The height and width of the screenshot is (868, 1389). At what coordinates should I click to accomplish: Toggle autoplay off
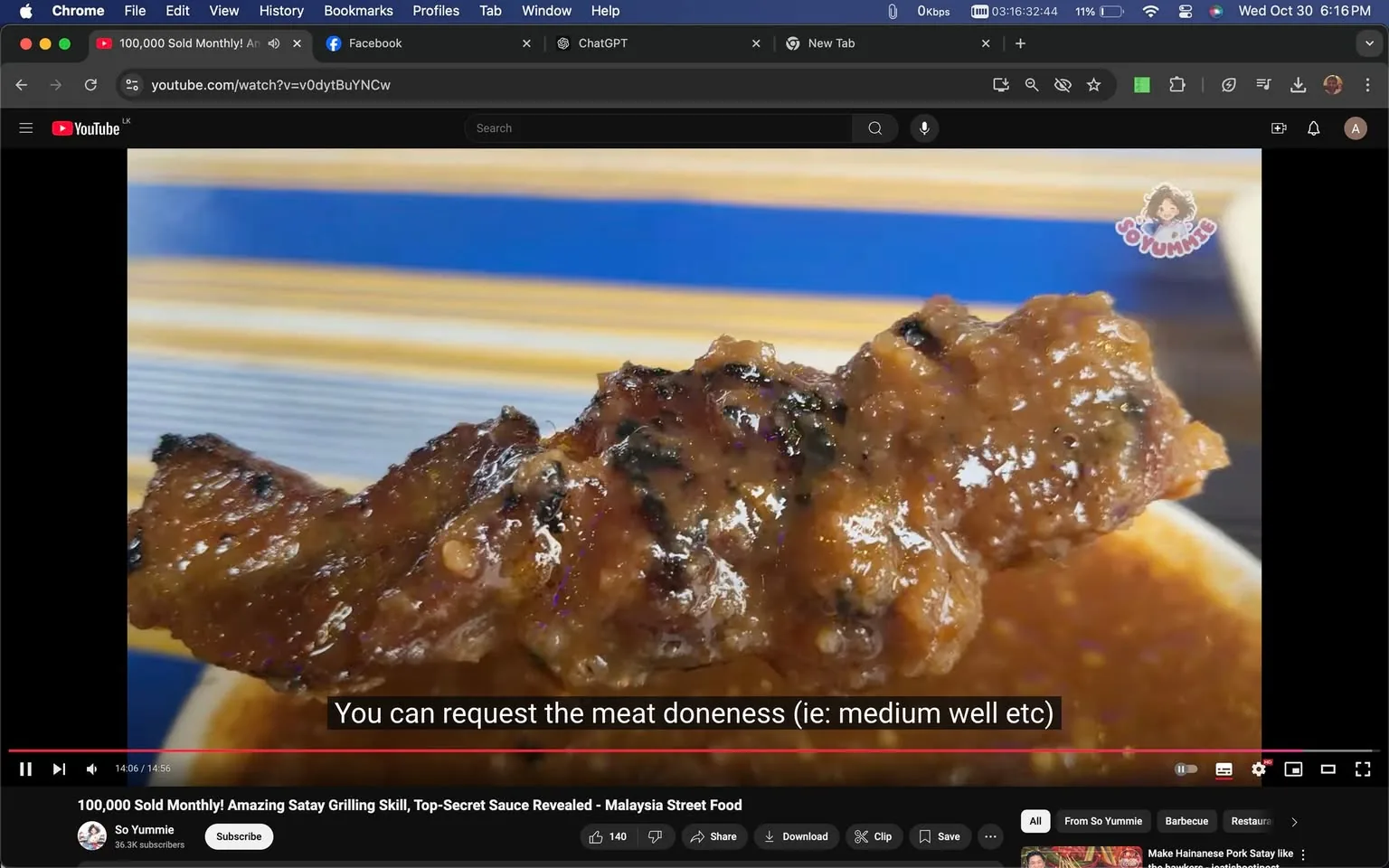tap(1186, 769)
